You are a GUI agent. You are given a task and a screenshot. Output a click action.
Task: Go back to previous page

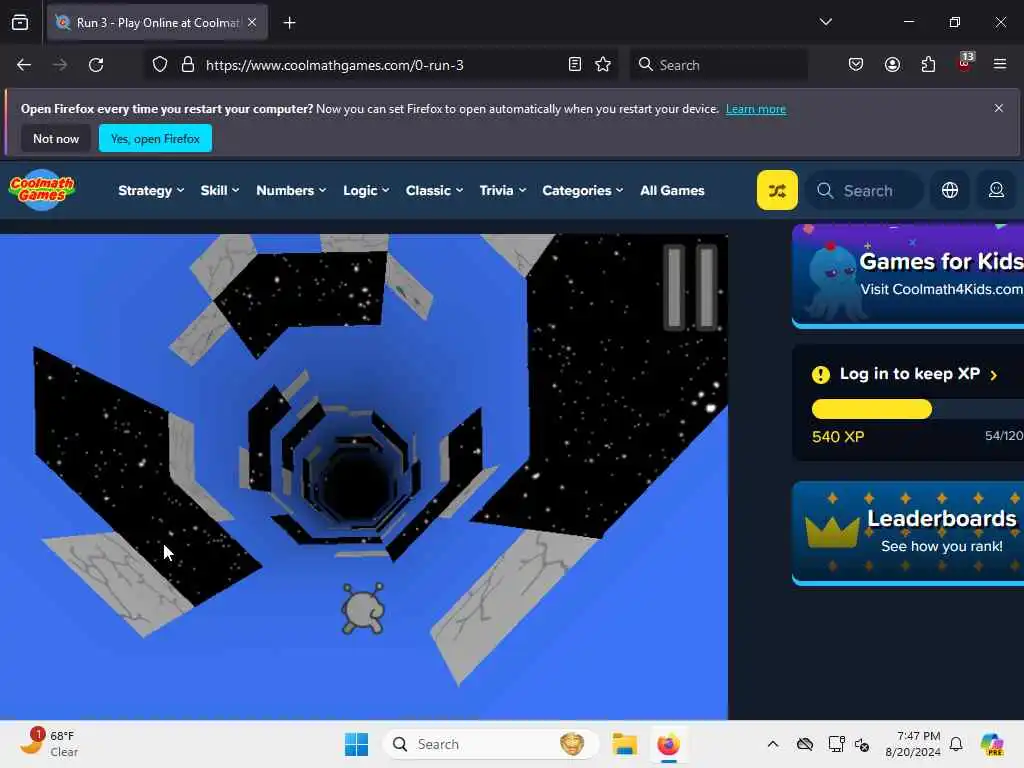(24, 65)
